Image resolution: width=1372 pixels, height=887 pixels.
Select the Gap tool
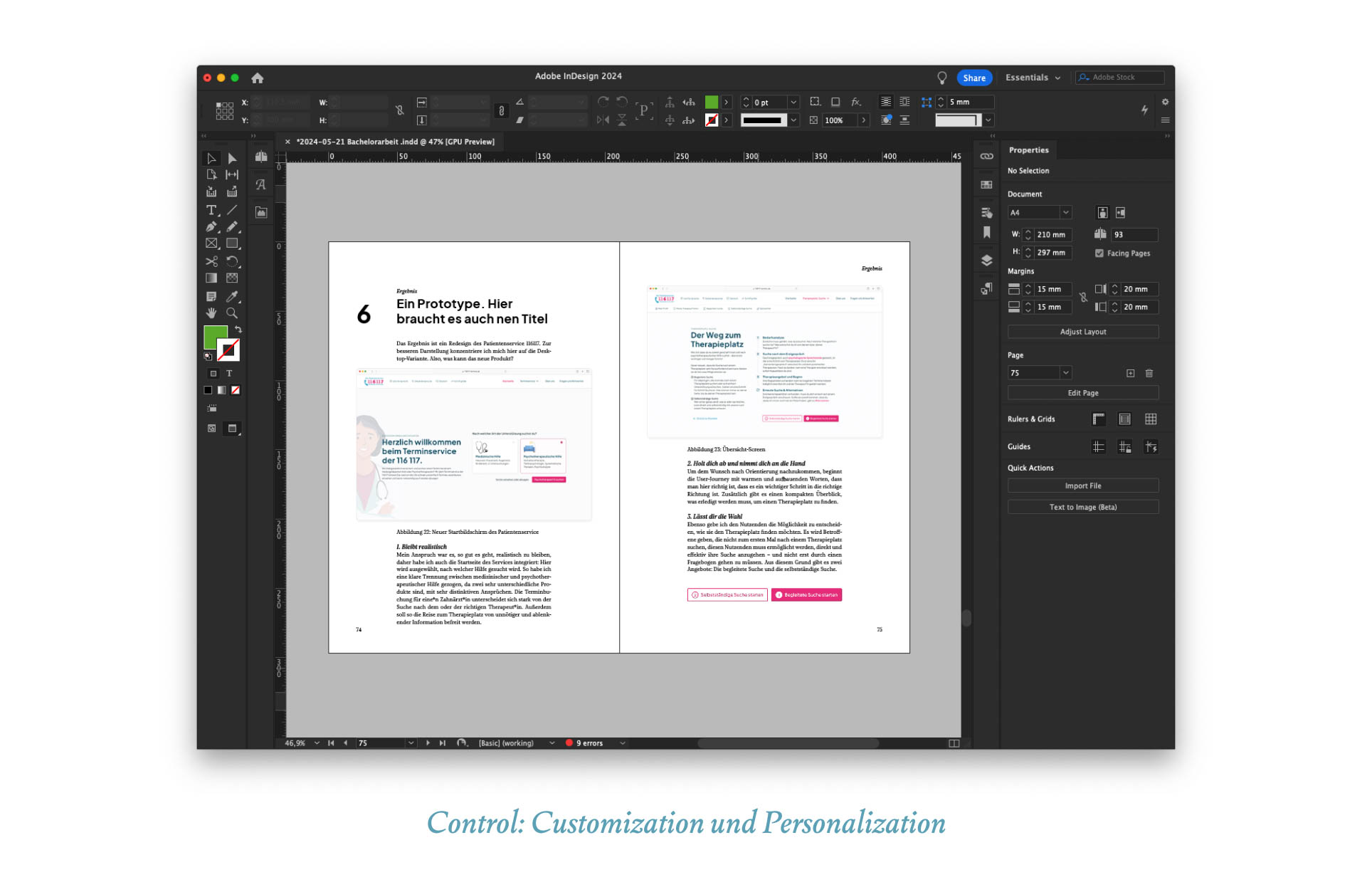(232, 174)
